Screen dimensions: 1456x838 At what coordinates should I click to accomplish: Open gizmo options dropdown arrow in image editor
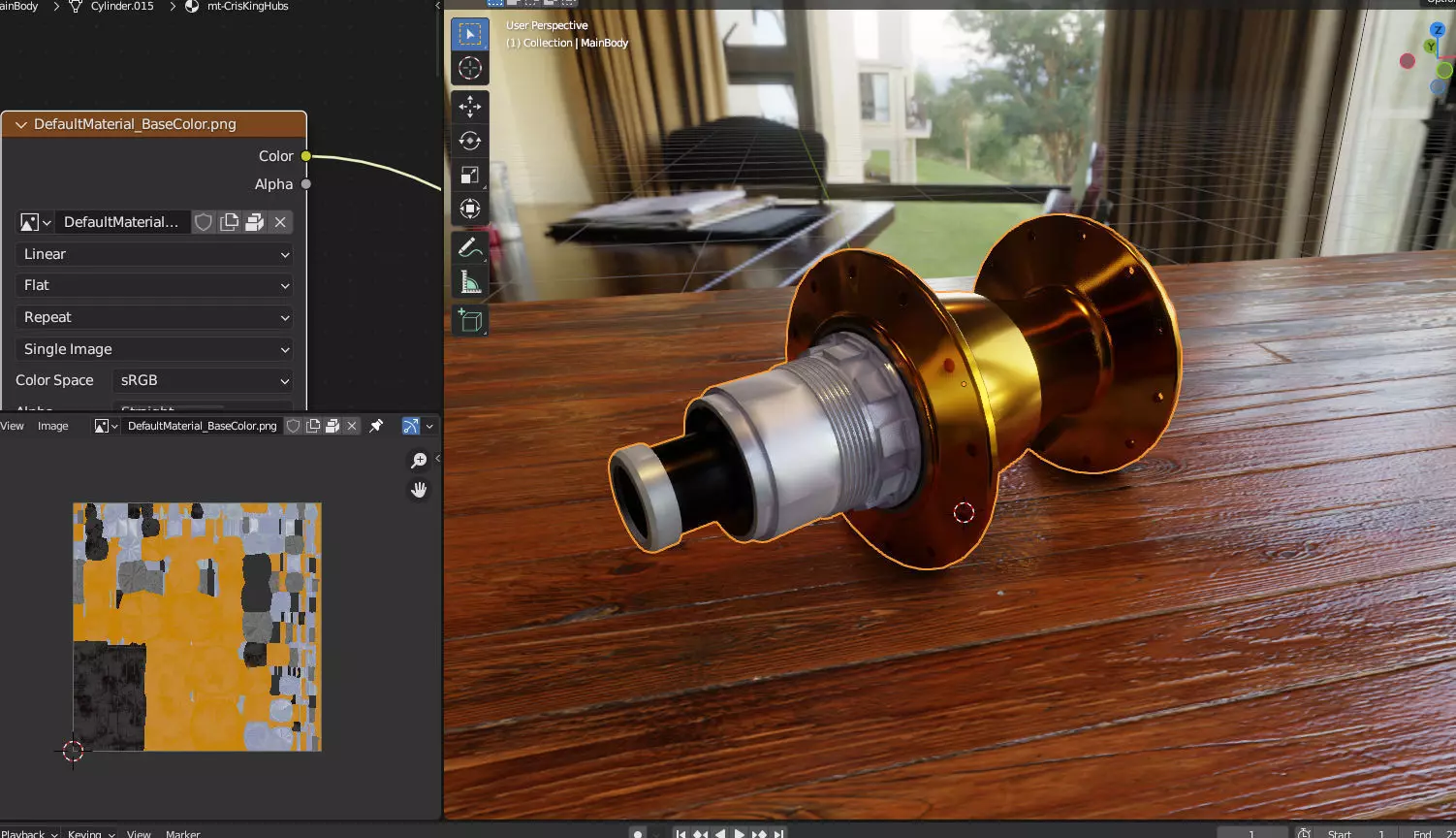tap(429, 426)
